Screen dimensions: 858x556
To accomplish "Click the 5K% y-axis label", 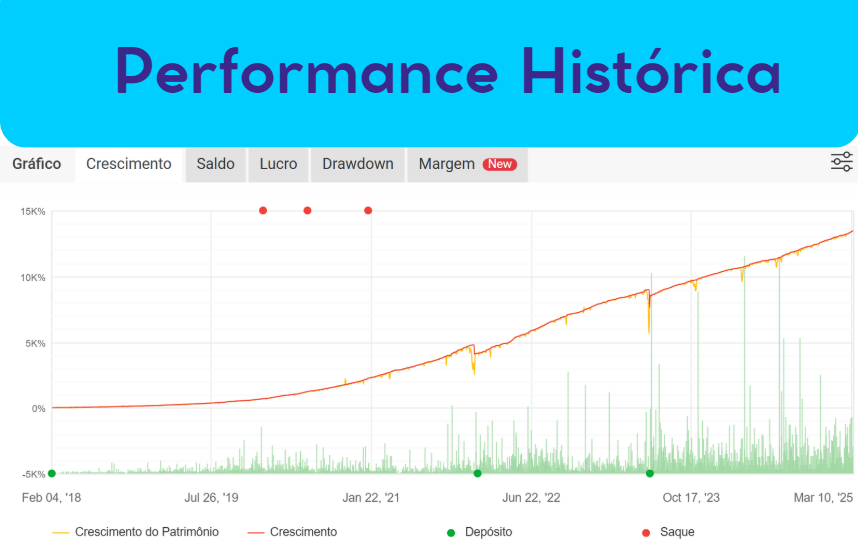I will coord(35,344).
